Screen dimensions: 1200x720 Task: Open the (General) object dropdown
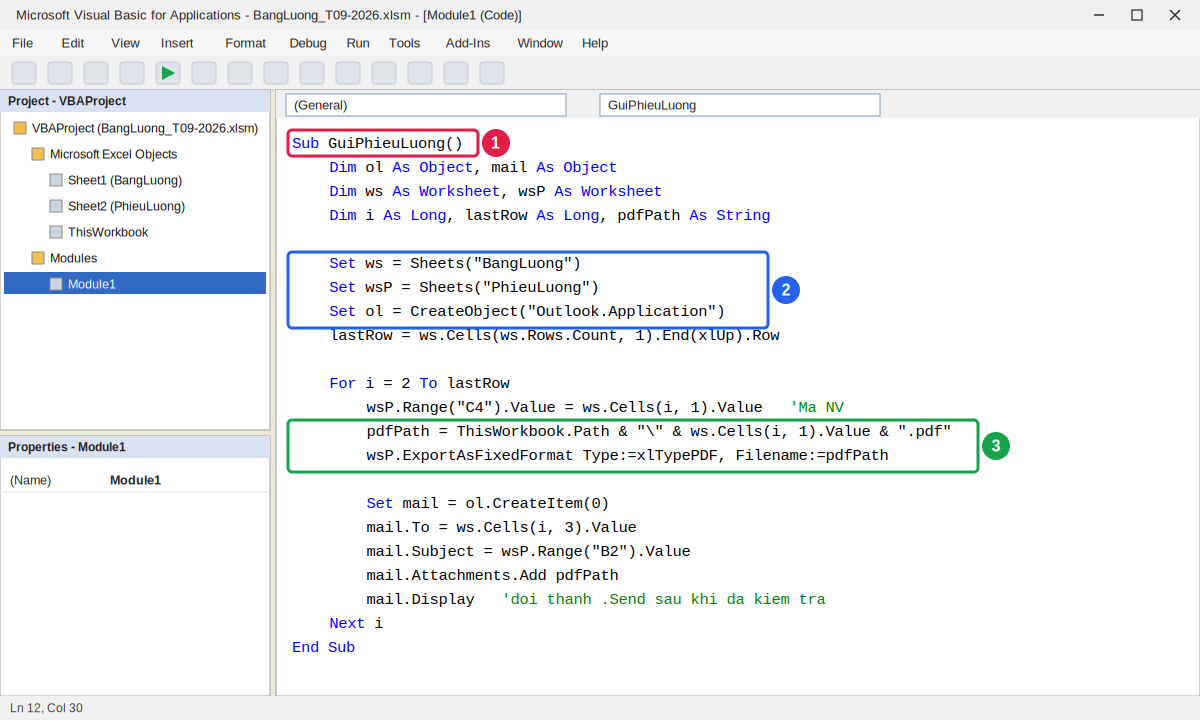click(426, 105)
